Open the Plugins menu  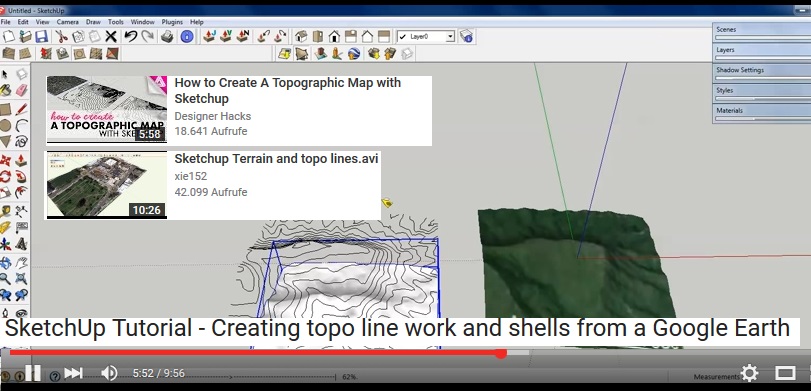click(x=172, y=22)
